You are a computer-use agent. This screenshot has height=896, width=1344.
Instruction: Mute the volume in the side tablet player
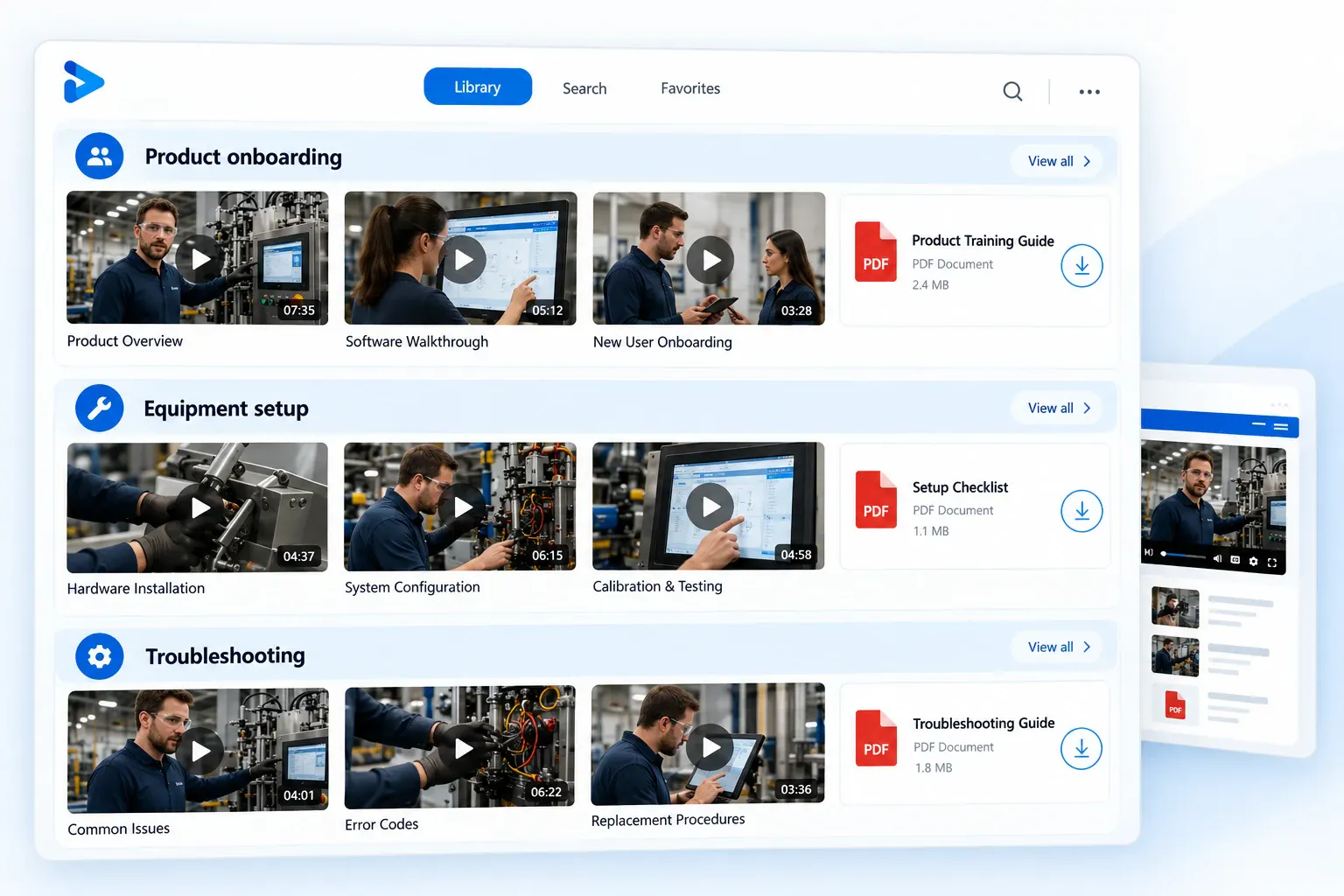tap(1217, 558)
